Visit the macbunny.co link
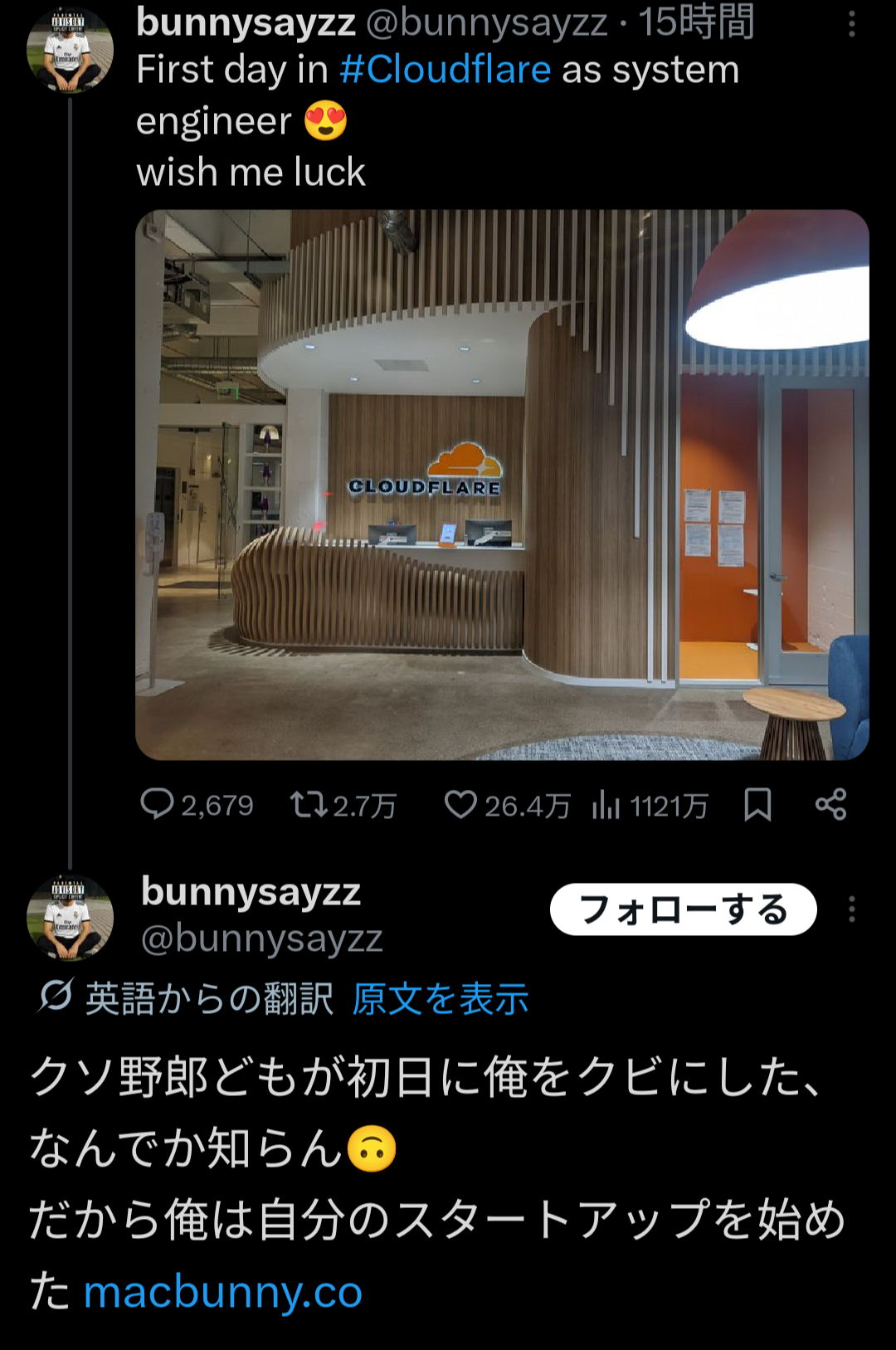This screenshot has height=1350, width=896. pyautogui.click(x=223, y=1291)
